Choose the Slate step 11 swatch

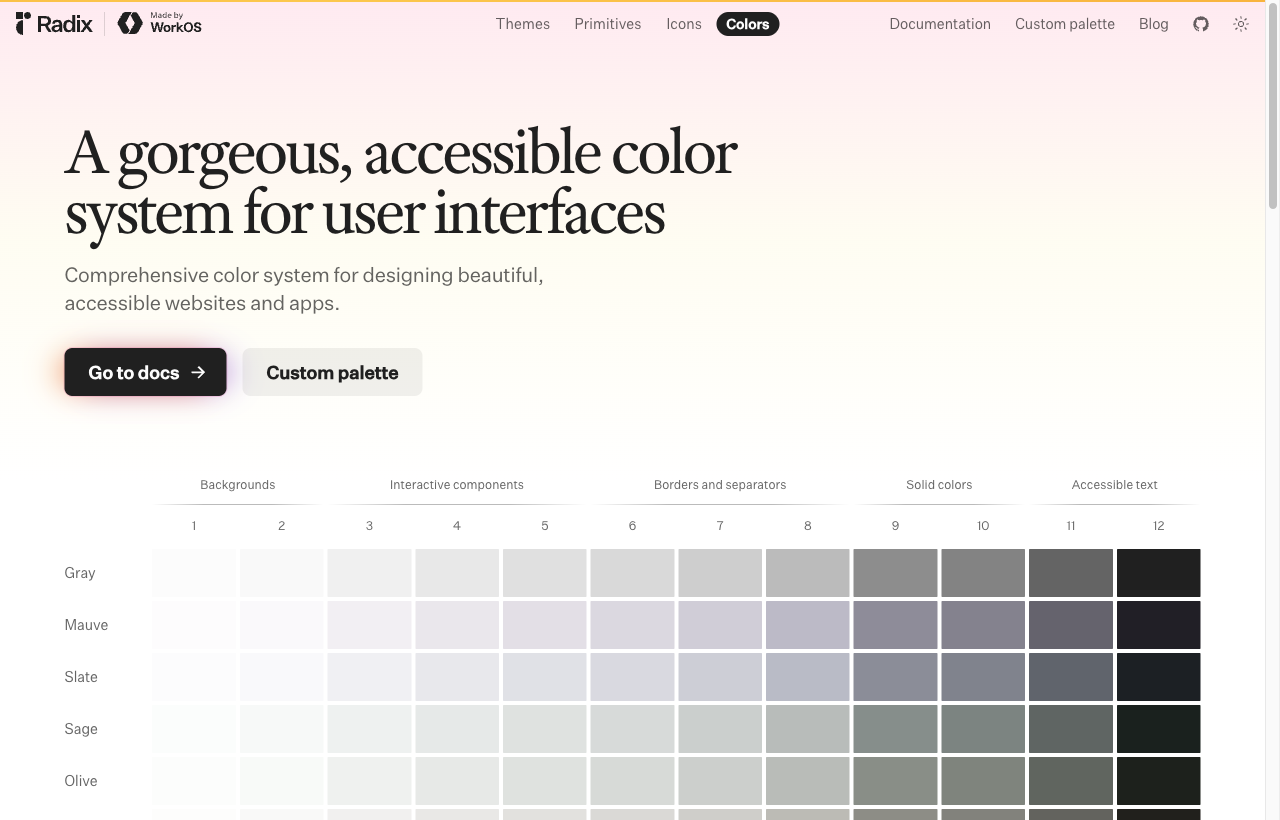pos(1070,677)
